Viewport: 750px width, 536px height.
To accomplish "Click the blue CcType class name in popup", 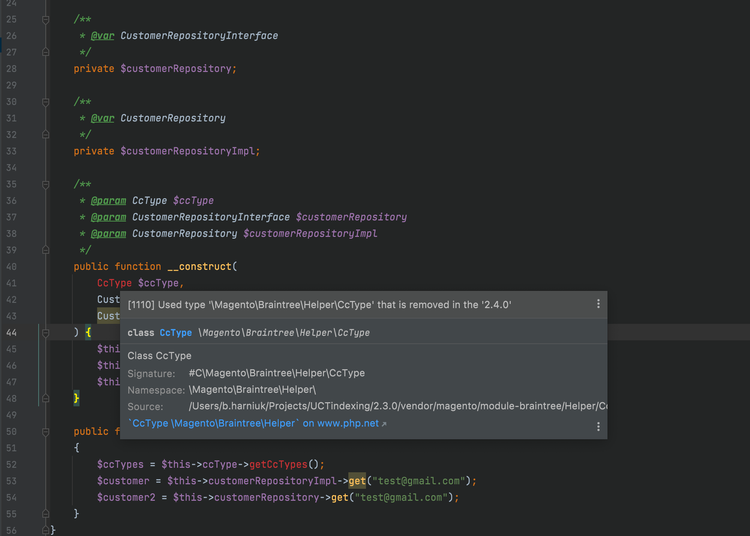I will (175, 332).
